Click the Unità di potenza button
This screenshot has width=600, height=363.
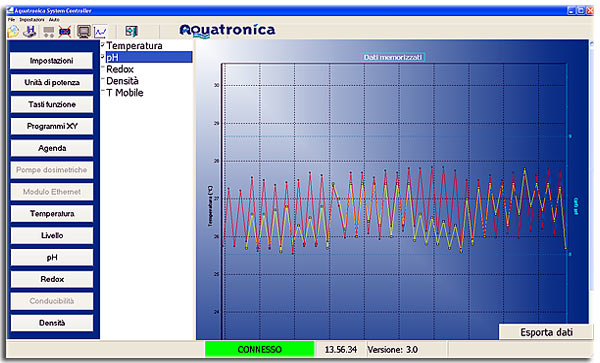[52, 83]
